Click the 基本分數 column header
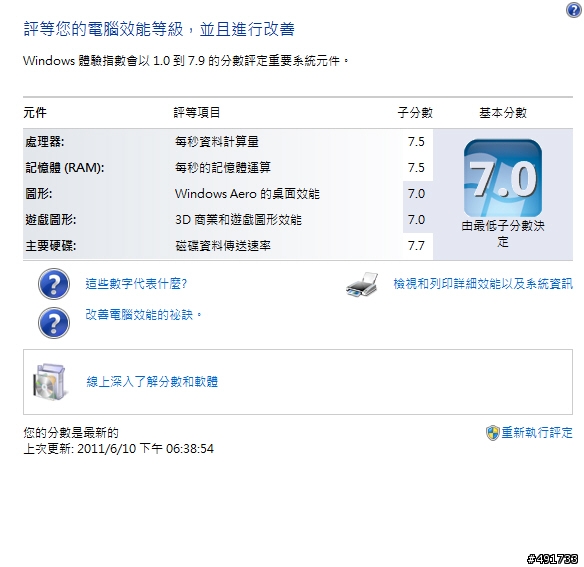Viewport: 584px width, 567px height. tap(503, 113)
